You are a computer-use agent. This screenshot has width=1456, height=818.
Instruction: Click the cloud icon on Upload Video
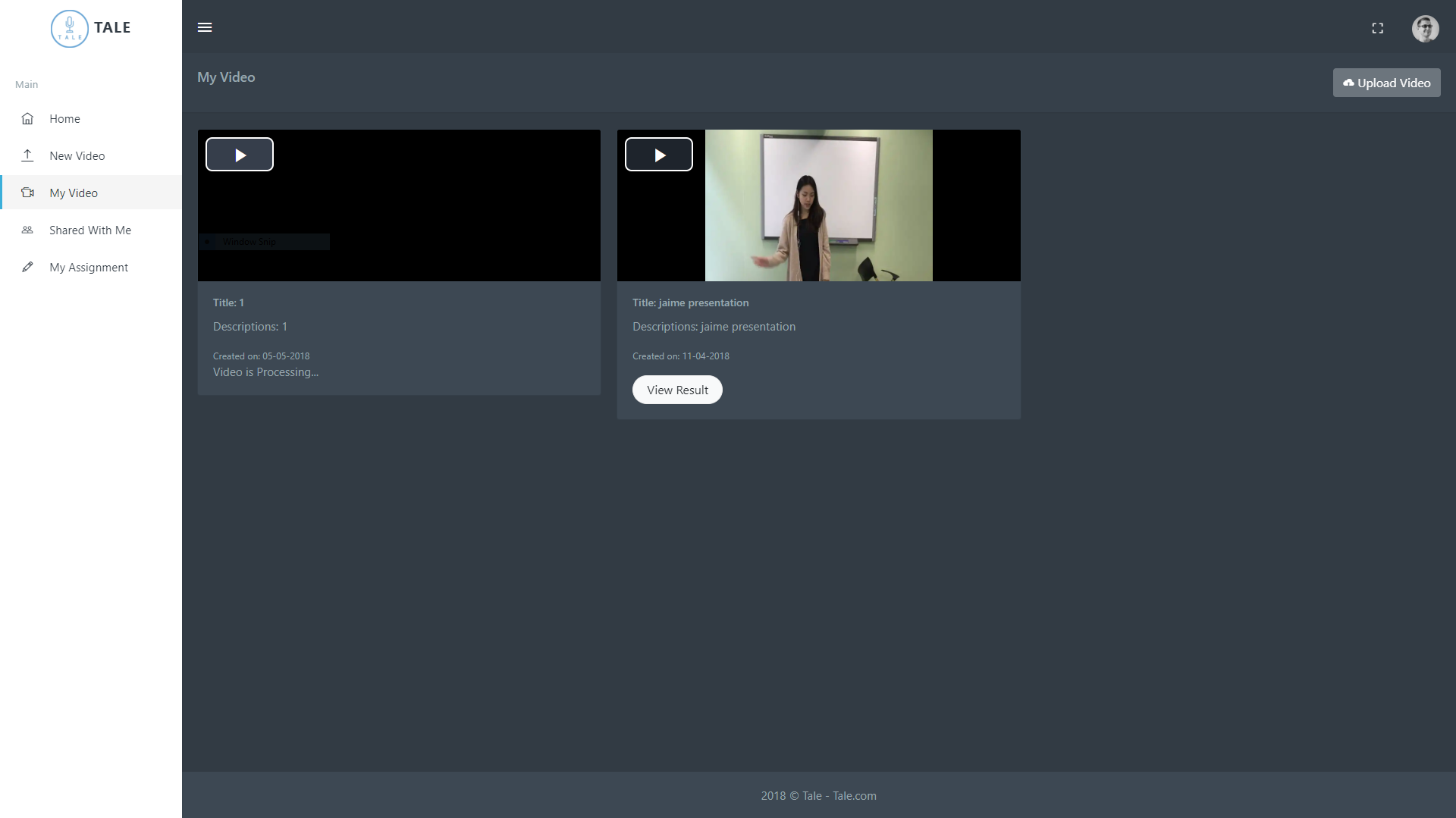1350,83
